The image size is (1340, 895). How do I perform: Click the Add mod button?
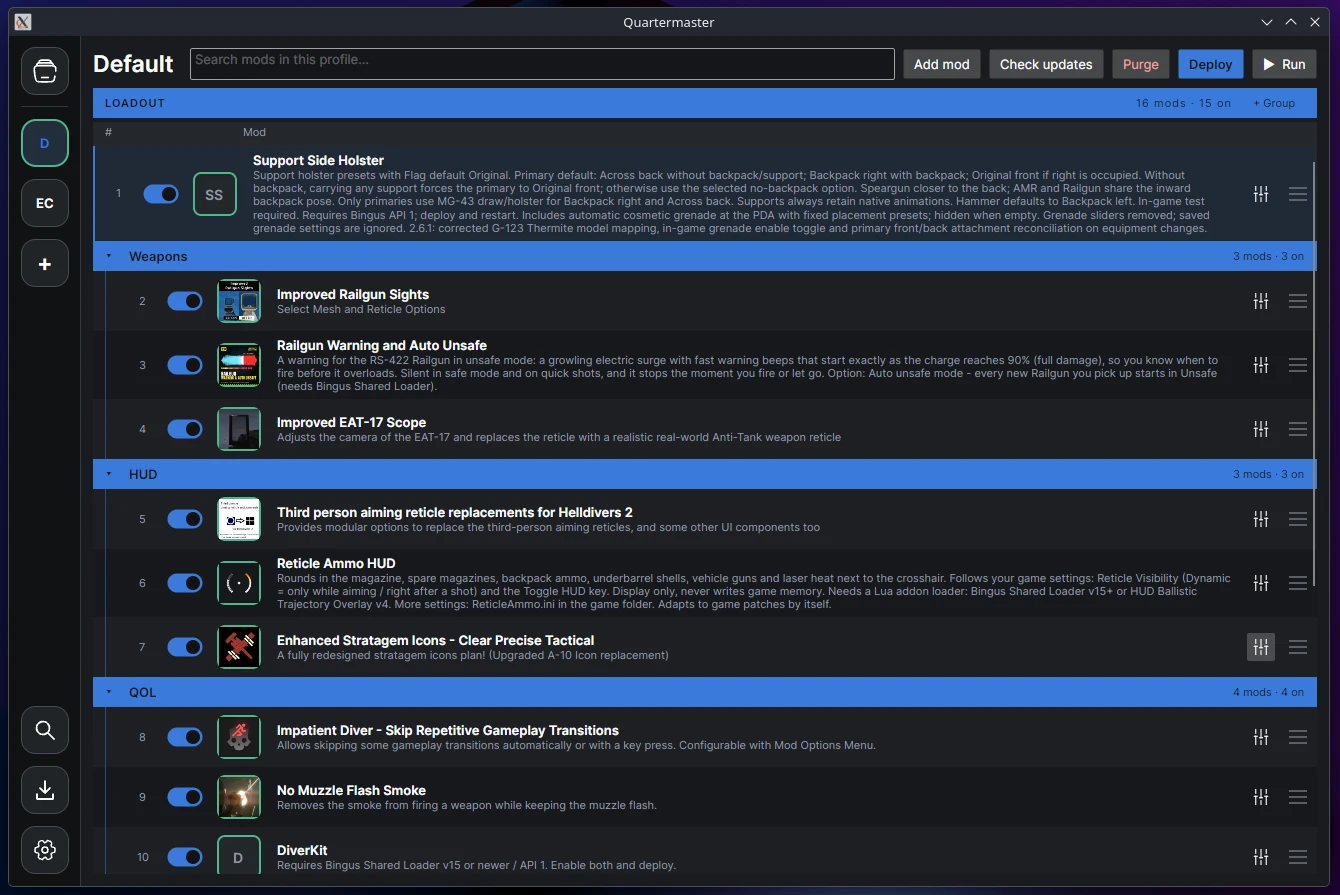[x=942, y=64]
